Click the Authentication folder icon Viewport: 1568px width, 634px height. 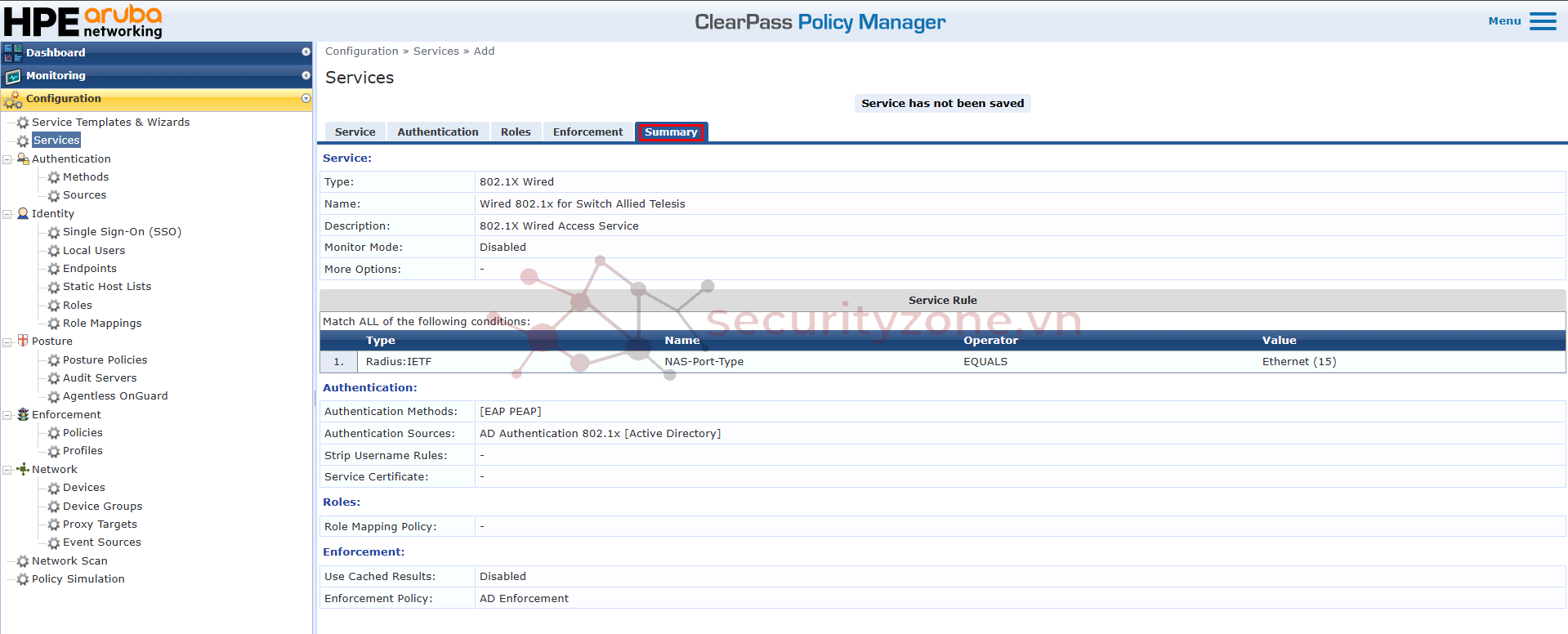23,158
